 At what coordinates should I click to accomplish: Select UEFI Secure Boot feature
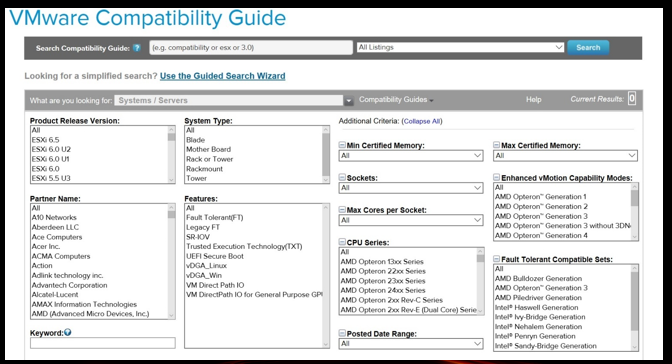tap(215, 256)
